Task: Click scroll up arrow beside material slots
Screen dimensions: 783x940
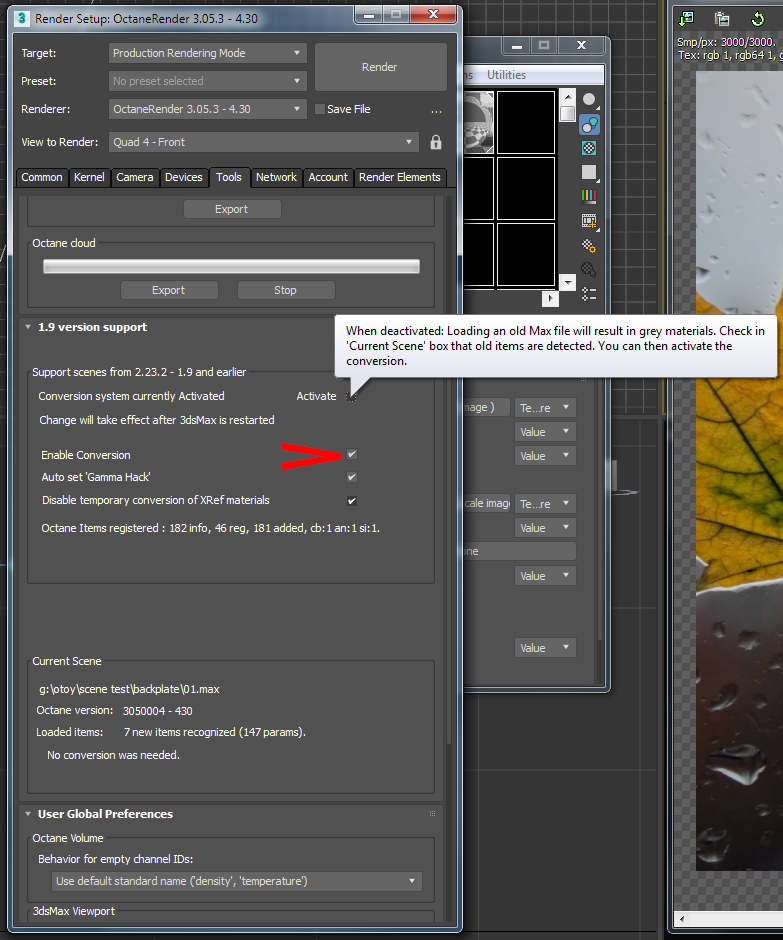Action: click(567, 96)
